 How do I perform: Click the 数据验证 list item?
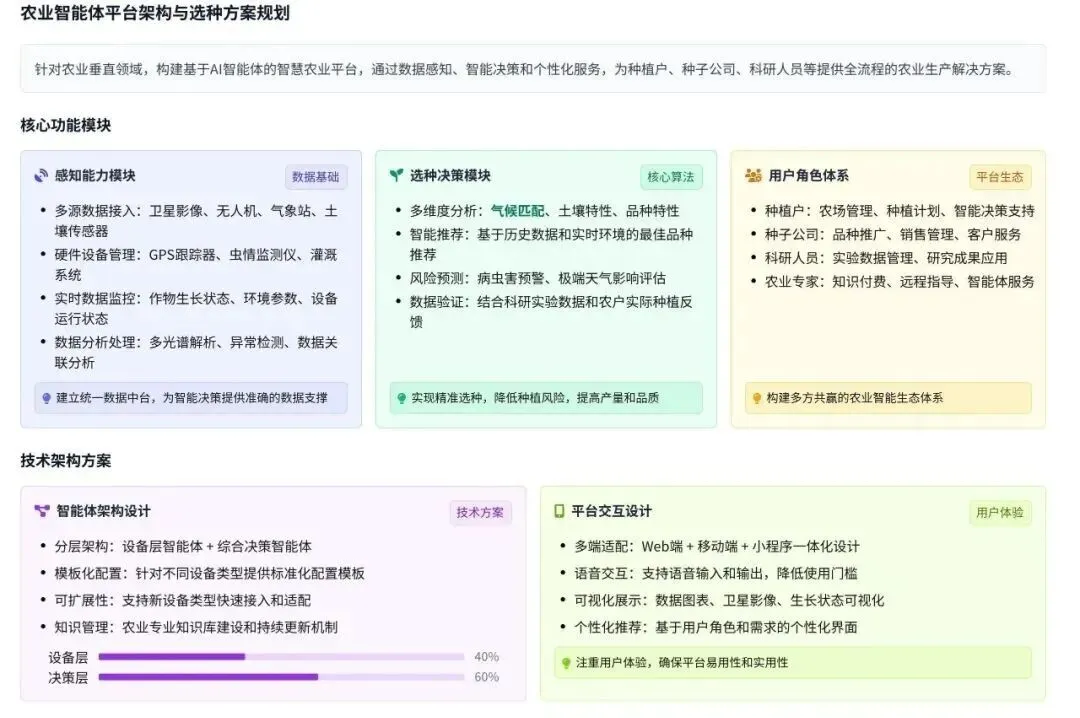(551, 311)
